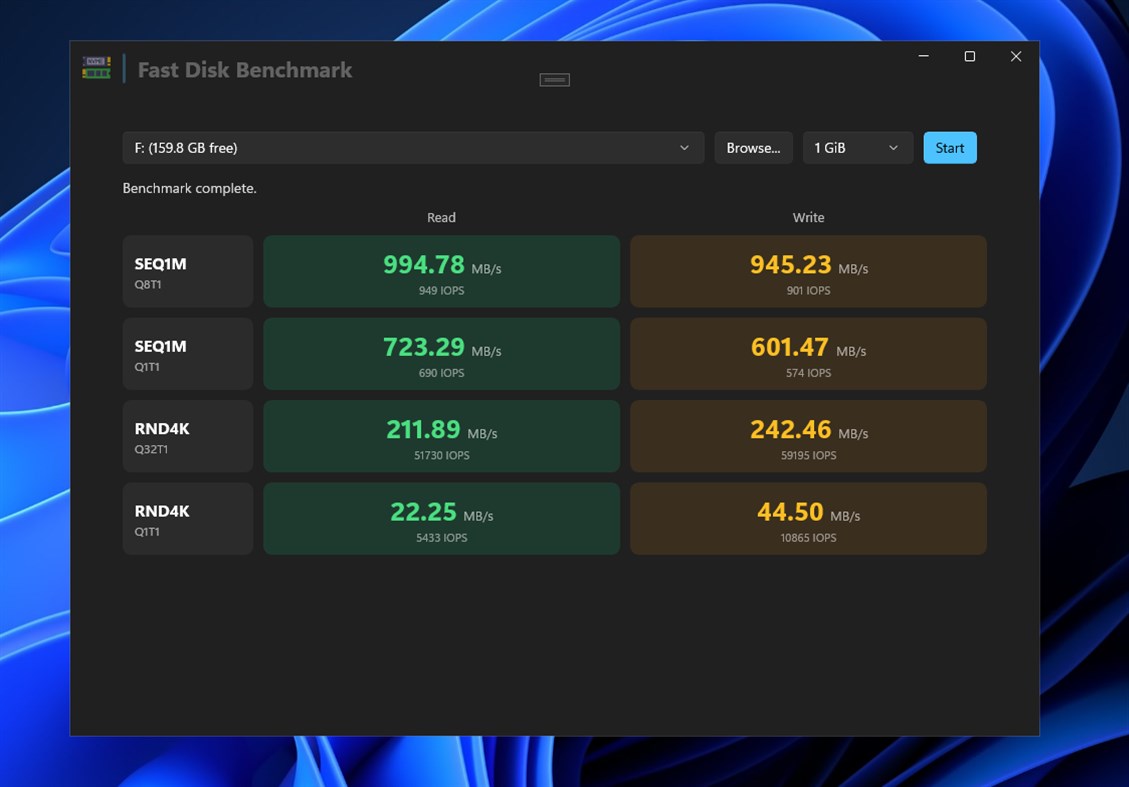
Task: Click the Fast Disk Benchmark title text
Action: [245, 70]
